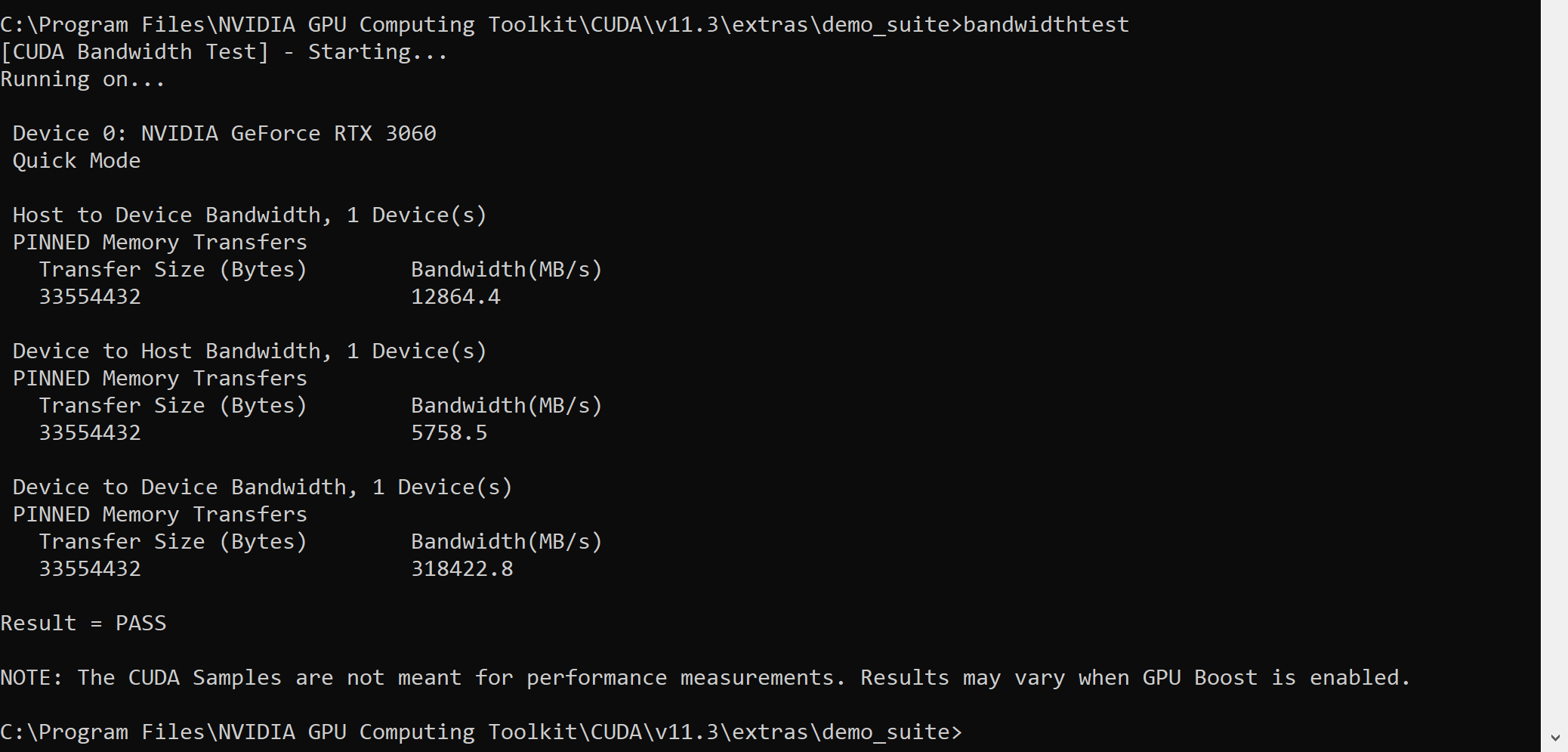Image resolution: width=1568 pixels, height=752 pixels.
Task: Click the first Bandwidth(MB/s) column header
Action: click(x=506, y=270)
